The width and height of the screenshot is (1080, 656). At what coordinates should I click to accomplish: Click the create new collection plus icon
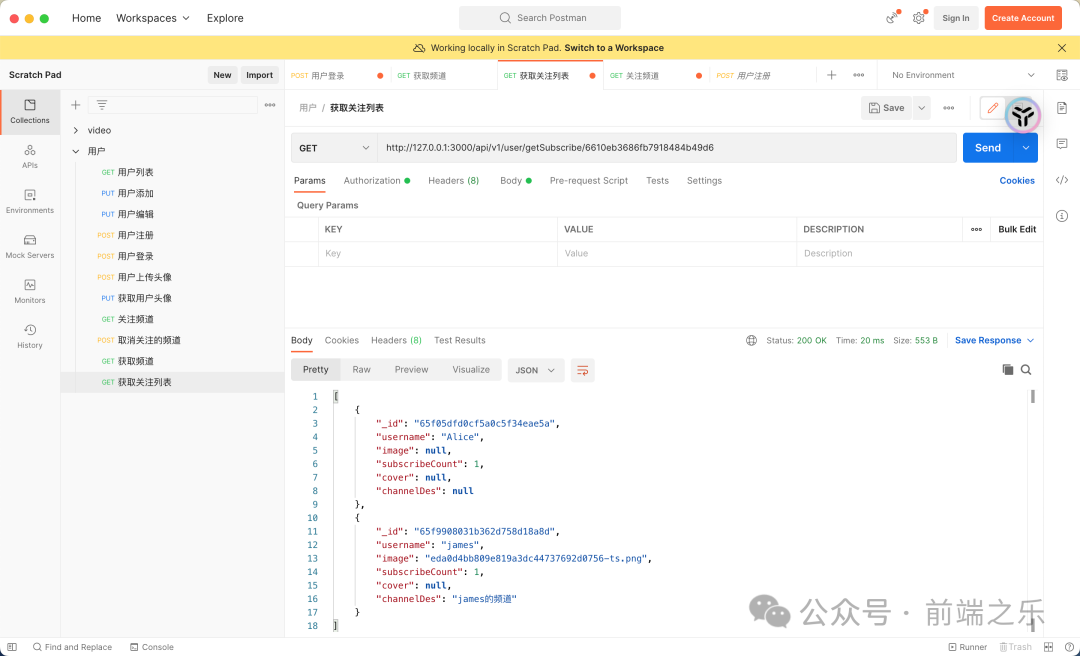[76, 105]
